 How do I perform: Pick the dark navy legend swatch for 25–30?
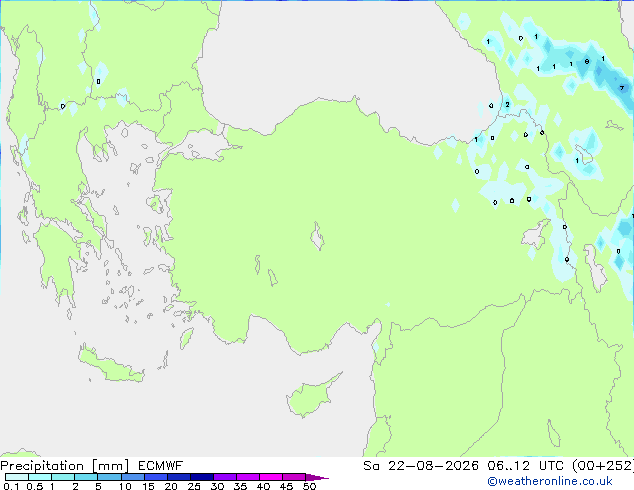(202, 477)
